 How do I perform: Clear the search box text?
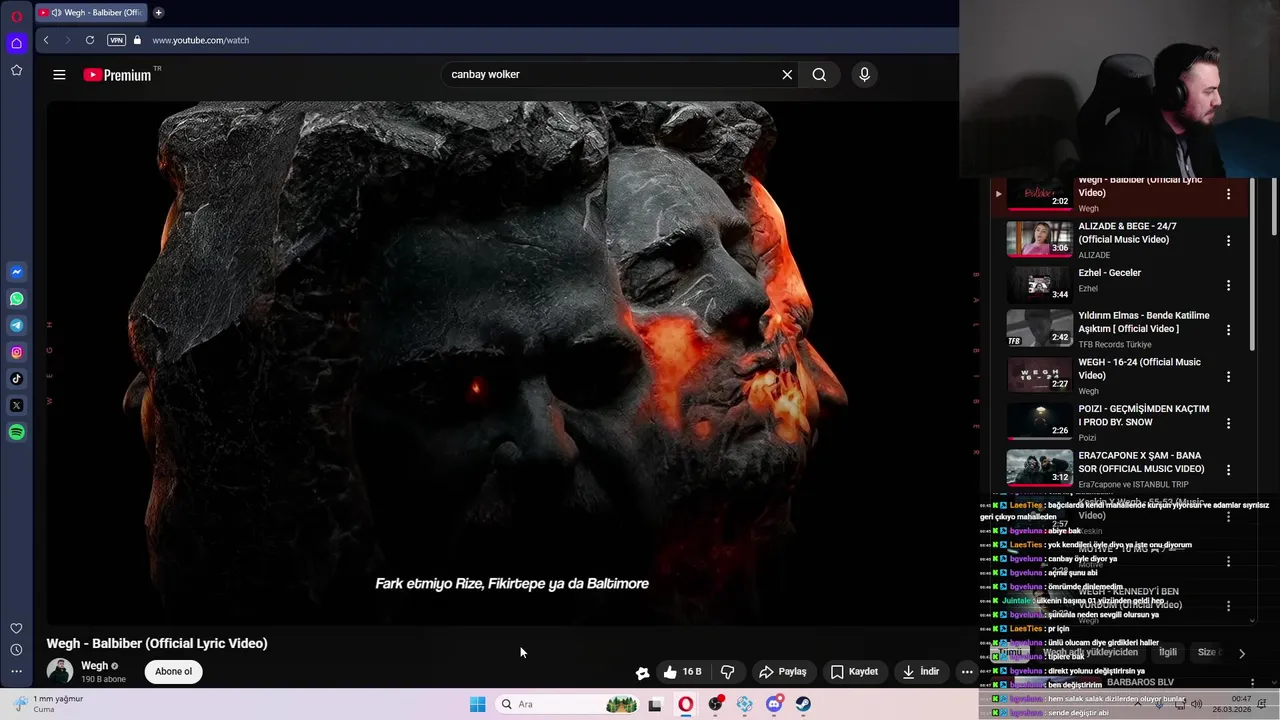click(x=787, y=75)
